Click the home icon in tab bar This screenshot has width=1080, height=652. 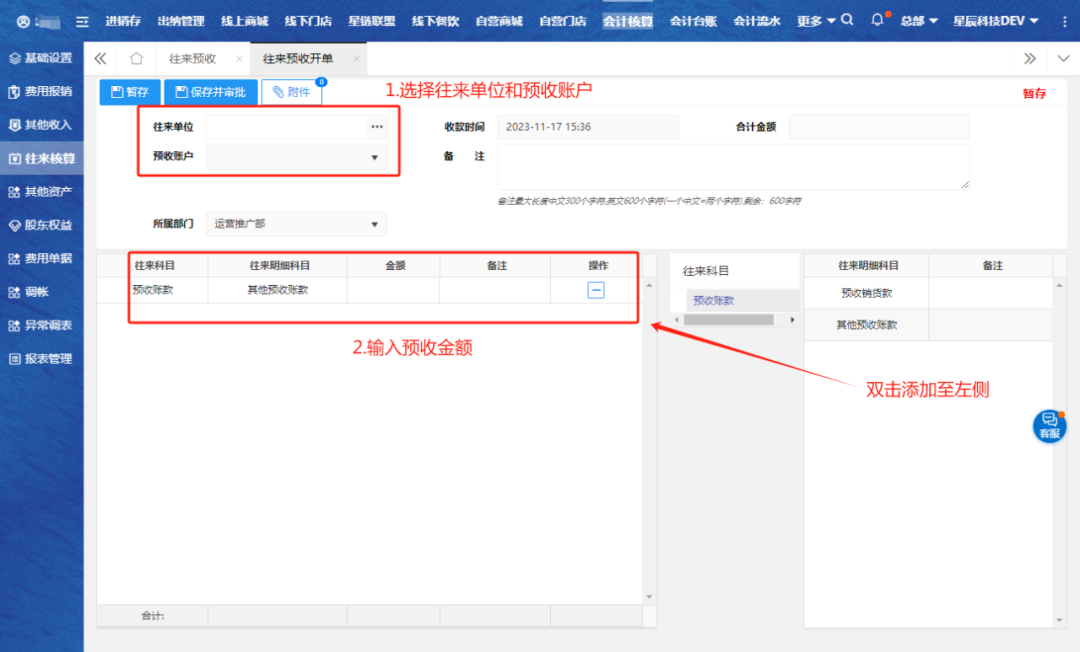click(137, 59)
